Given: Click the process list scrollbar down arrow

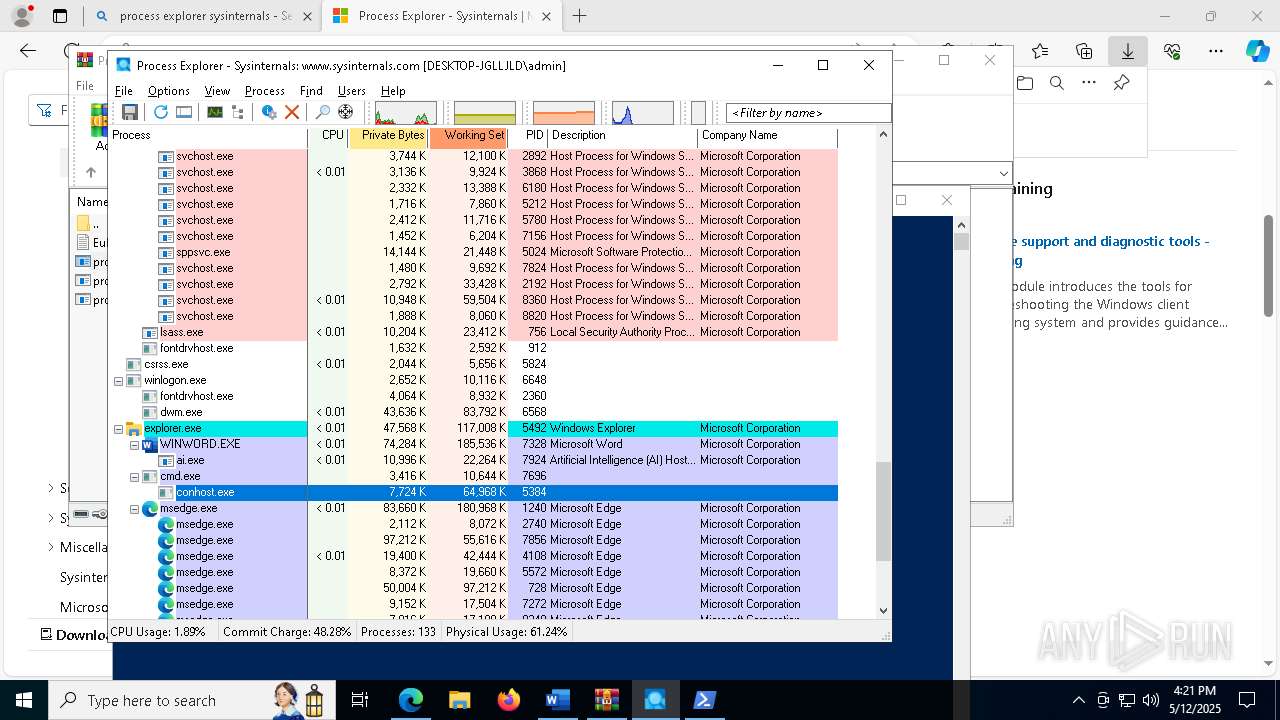Looking at the screenshot, I should tap(883, 610).
